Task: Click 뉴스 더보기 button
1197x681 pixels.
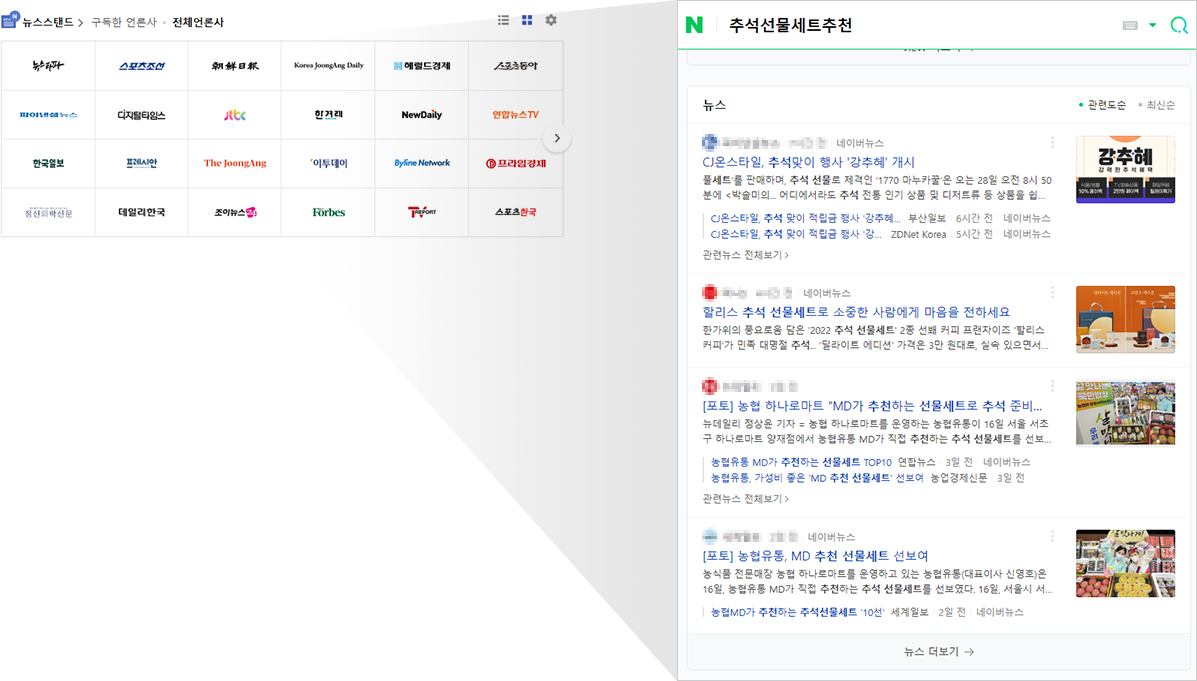Action: 938,652
